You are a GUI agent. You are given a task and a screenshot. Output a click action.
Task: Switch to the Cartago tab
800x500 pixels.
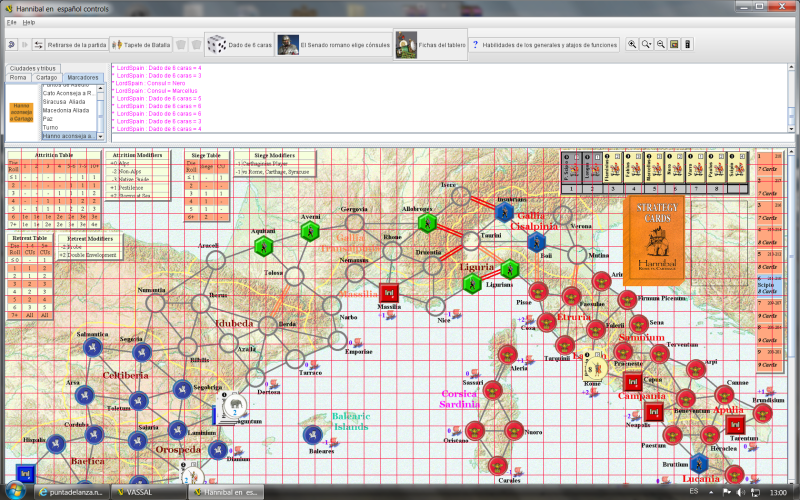(x=46, y=78)
